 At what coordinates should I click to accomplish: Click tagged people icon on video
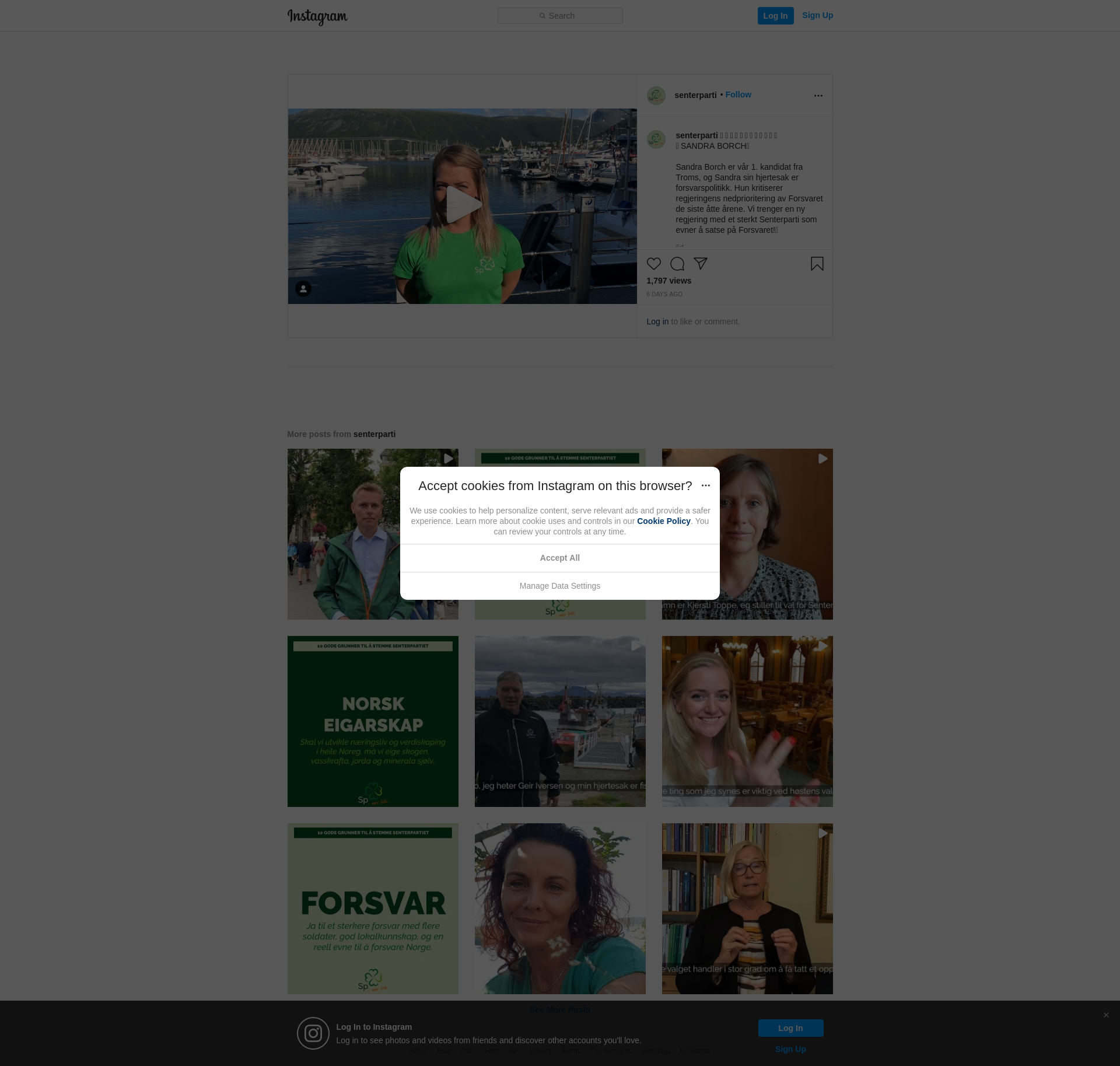303,289
